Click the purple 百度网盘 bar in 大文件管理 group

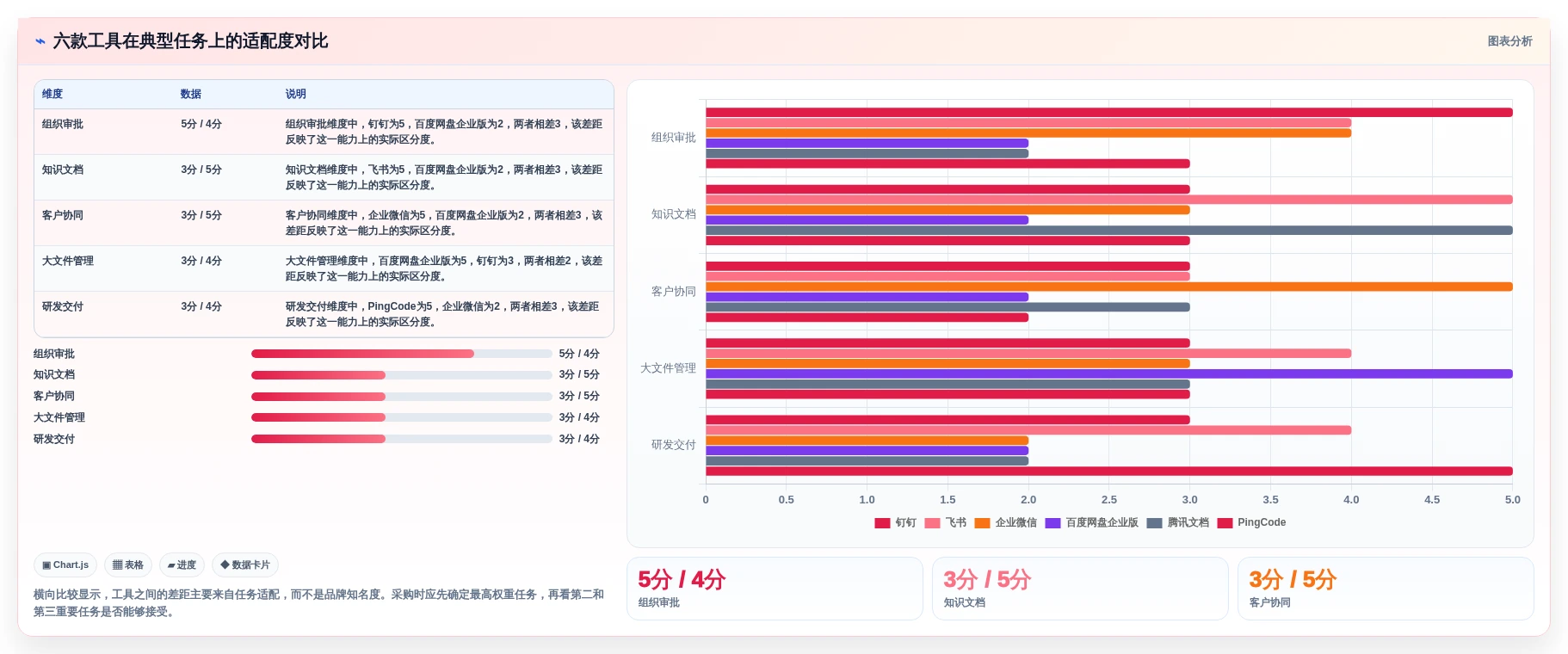click(1109, 374)
